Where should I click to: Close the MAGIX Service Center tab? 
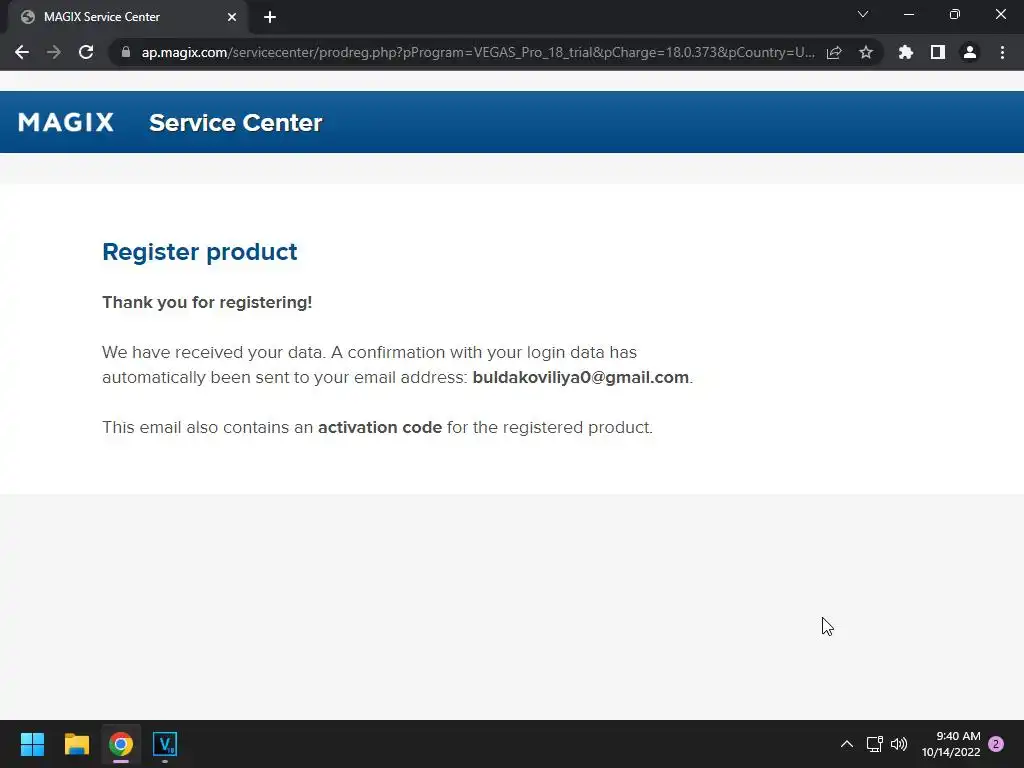coord(232,17)
